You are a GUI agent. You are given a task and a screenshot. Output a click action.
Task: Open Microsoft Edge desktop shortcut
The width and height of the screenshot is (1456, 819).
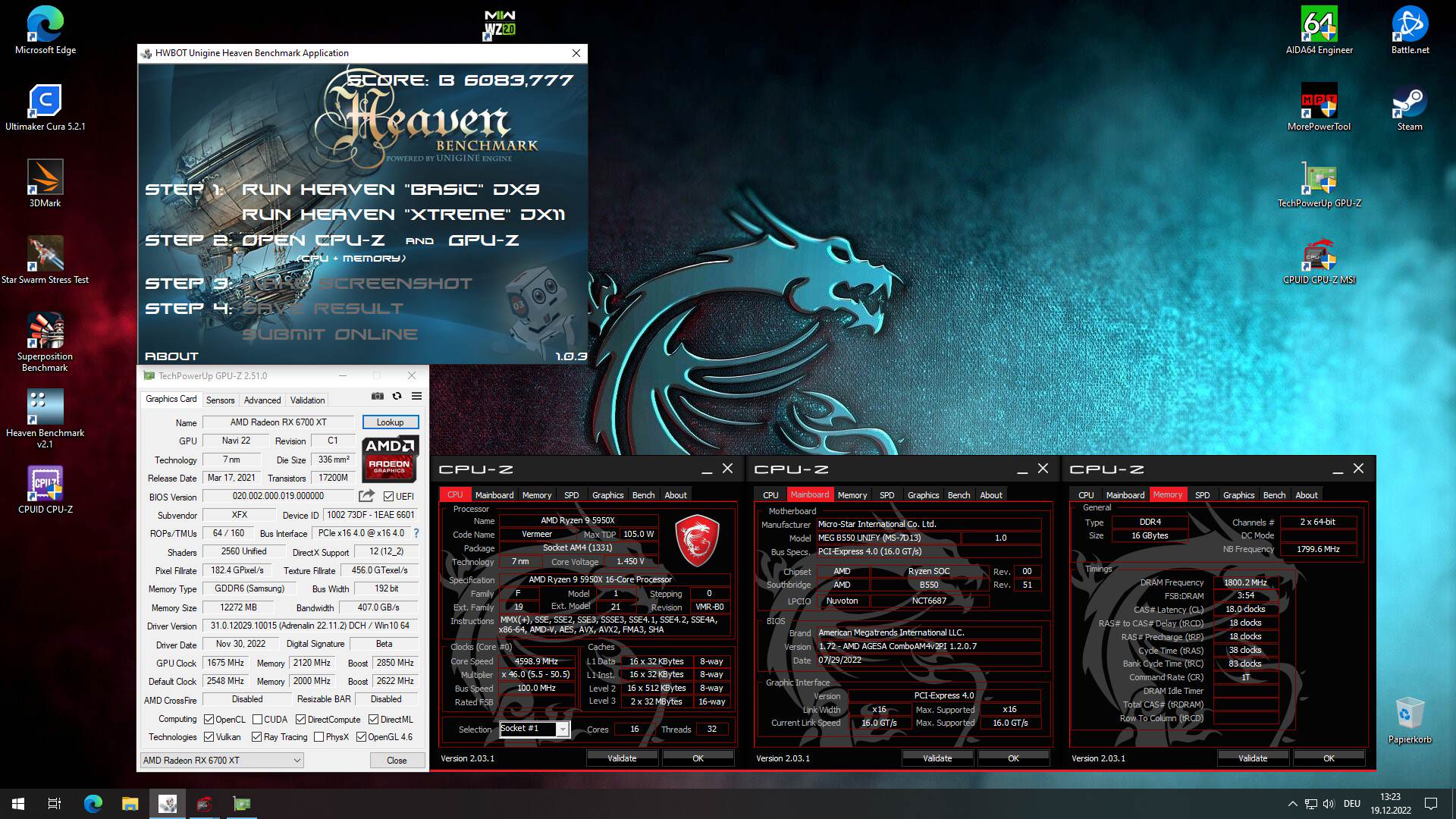coord(45,31)
